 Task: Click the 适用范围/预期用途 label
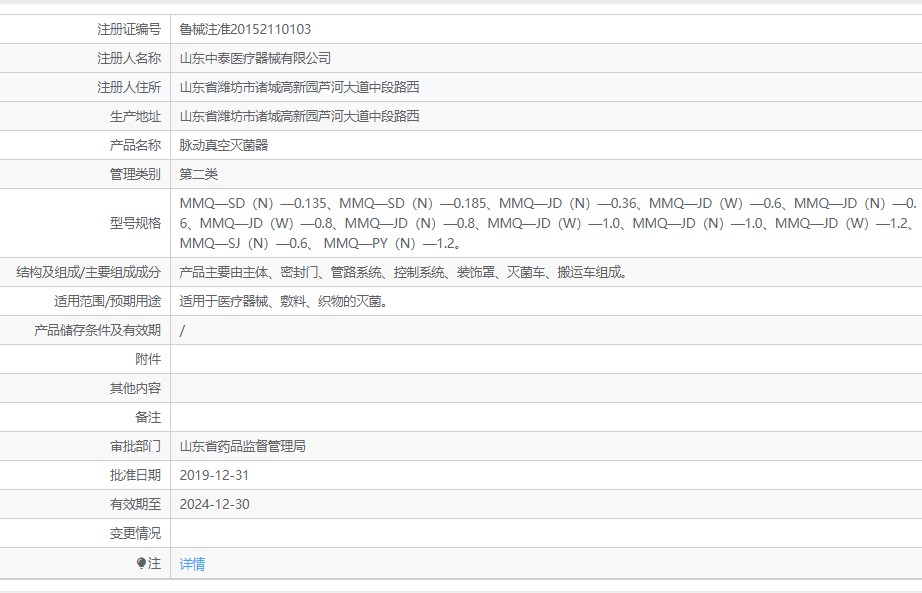tap(108, 301)
